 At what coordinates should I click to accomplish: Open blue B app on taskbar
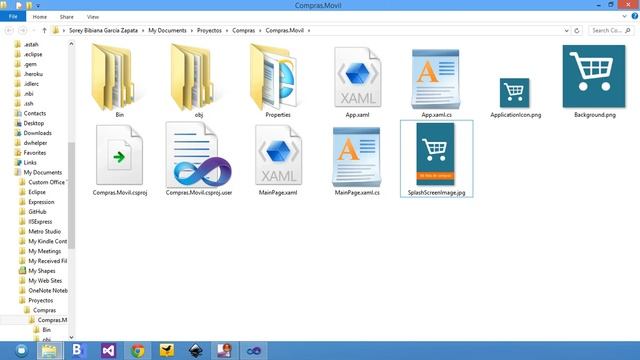pos(79,351)
